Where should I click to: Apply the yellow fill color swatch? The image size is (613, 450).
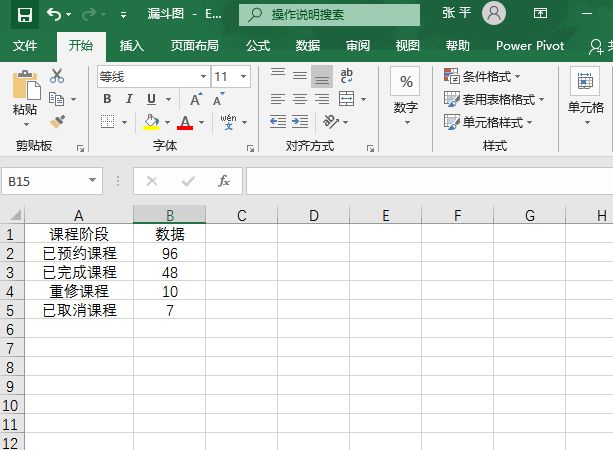tap(151, 122)
